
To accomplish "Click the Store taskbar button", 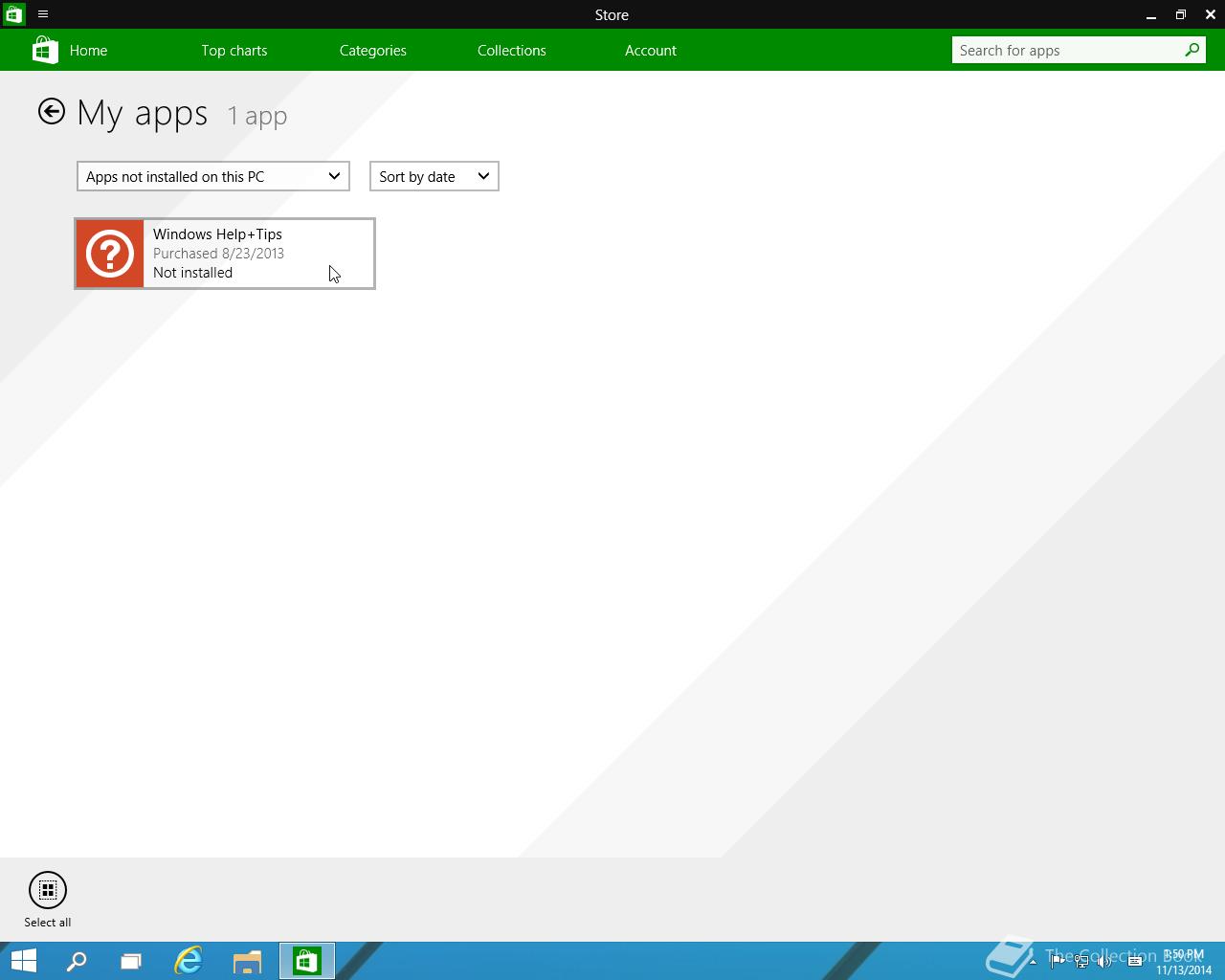I will 307,961.
